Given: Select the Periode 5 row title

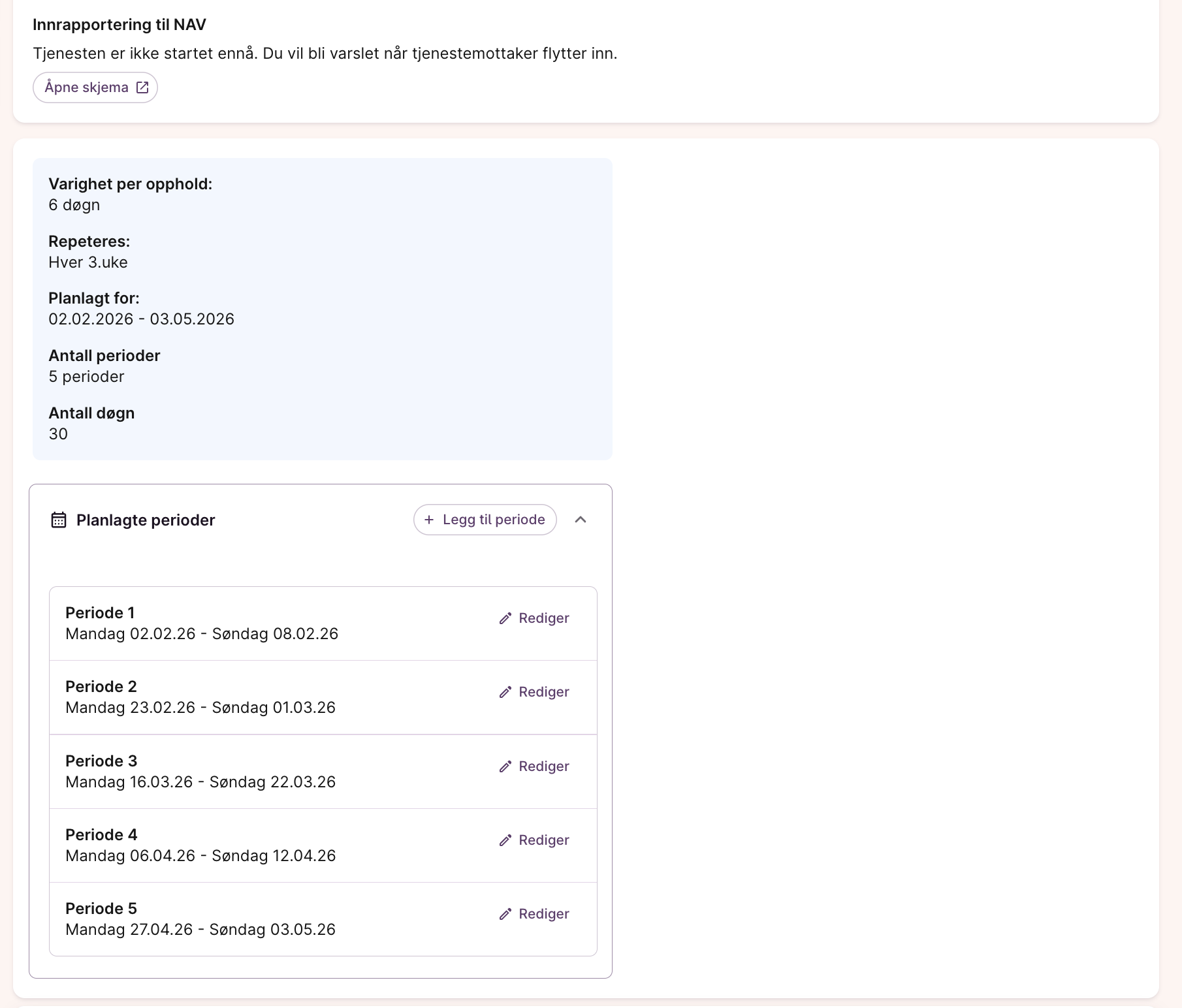Looking at the screenshot, I should [x=101, y=909].
